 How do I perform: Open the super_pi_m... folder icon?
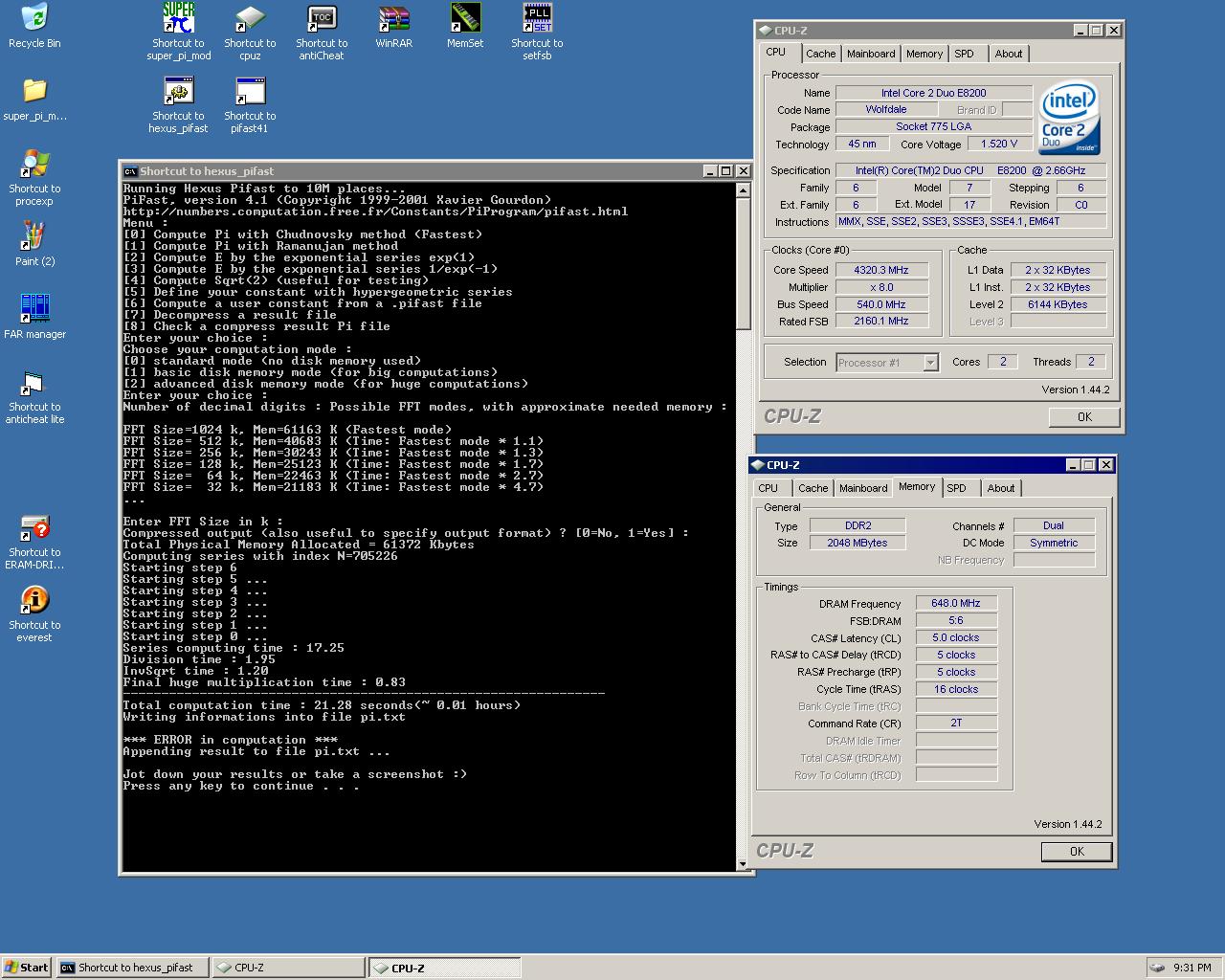coord(34,90)
